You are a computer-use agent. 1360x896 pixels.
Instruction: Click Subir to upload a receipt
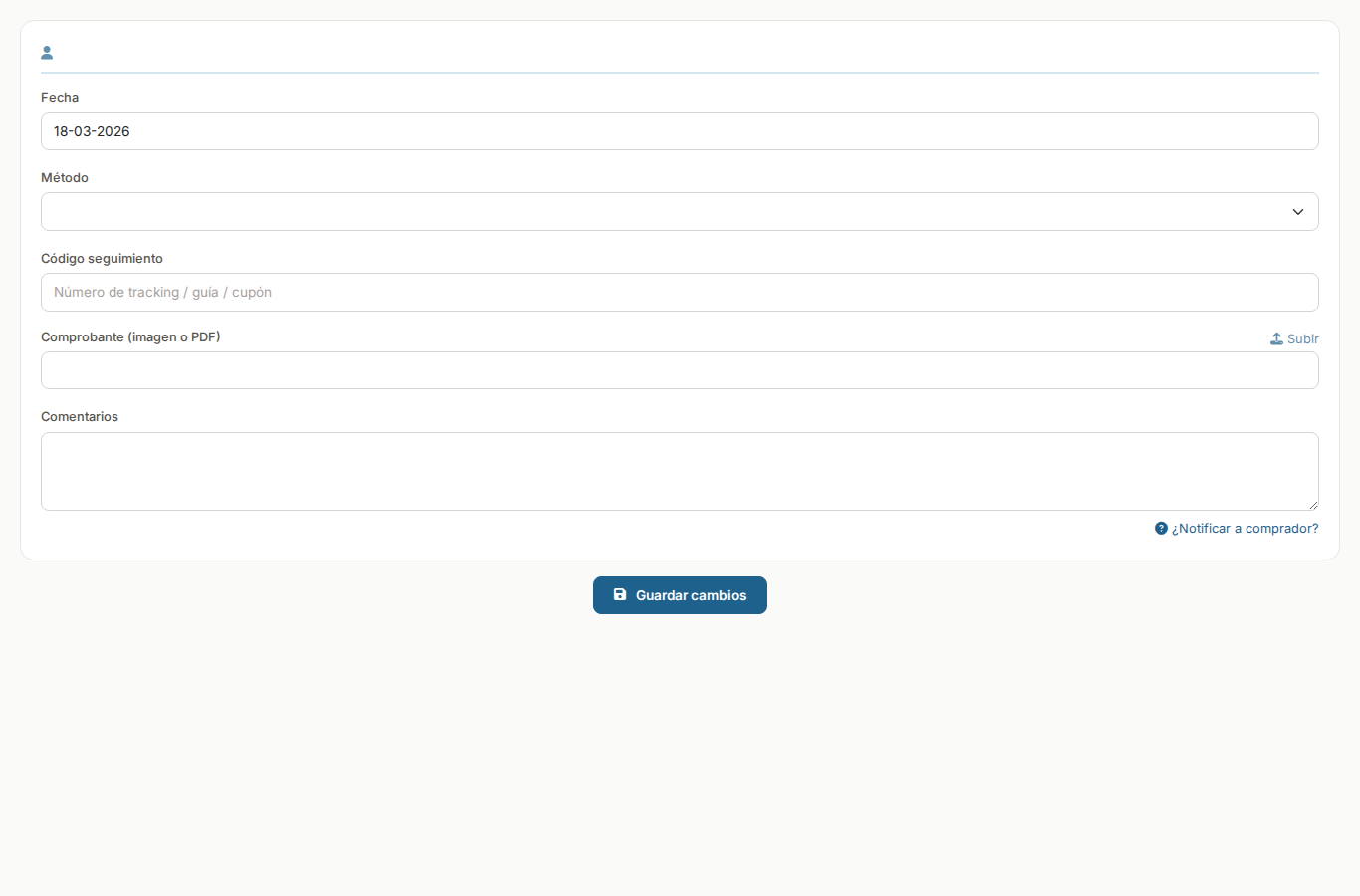pyautogui.click(x=1302, y=338)
